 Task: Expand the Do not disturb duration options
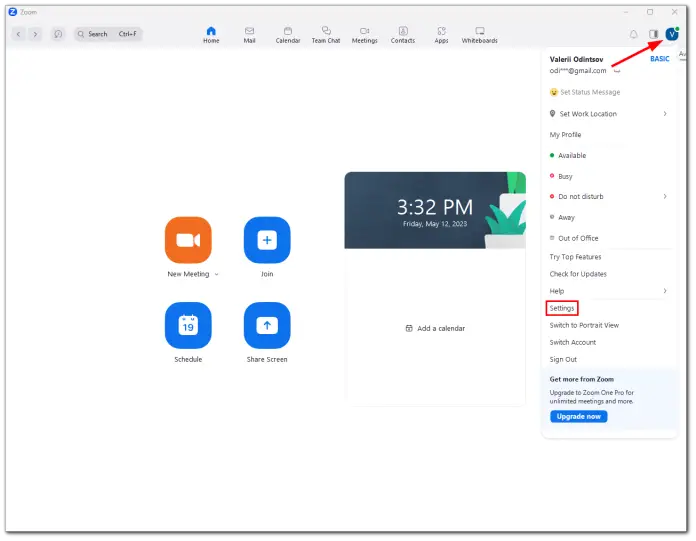(x=665, y=197)
